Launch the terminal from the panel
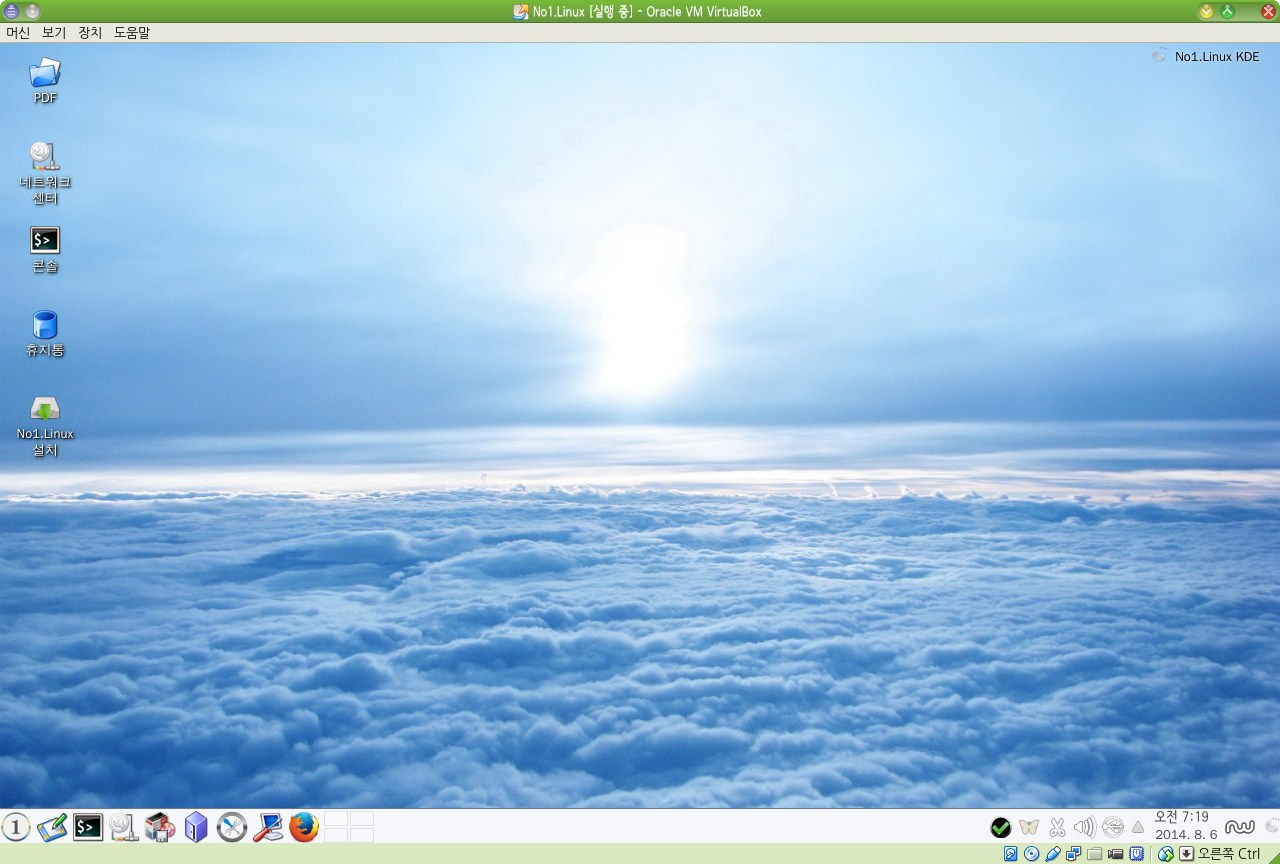This screenshot has height=864, width=1280. click(x=88, y=827)
